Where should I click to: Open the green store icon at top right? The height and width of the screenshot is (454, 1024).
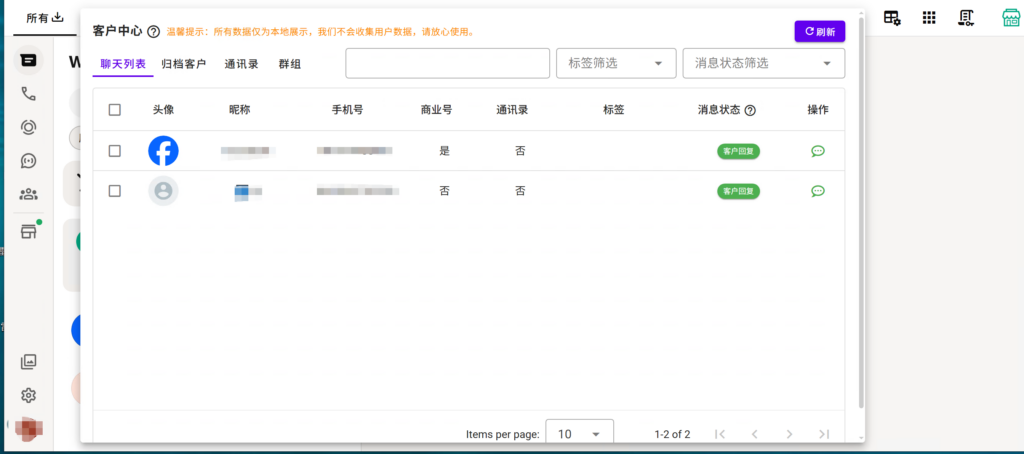(x=1011, y=18)
